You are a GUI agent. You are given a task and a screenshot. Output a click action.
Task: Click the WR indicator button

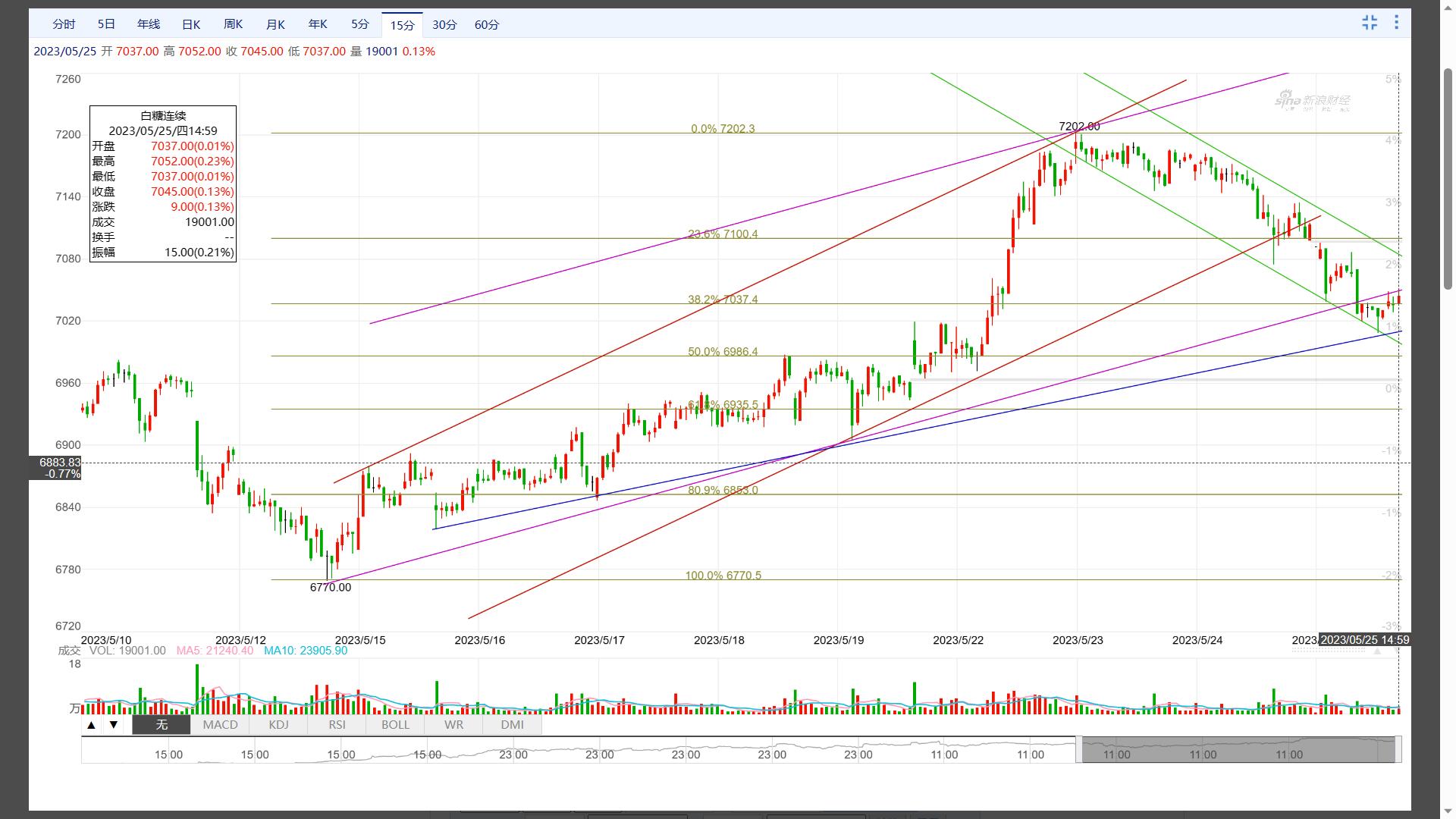click(453, 725)
